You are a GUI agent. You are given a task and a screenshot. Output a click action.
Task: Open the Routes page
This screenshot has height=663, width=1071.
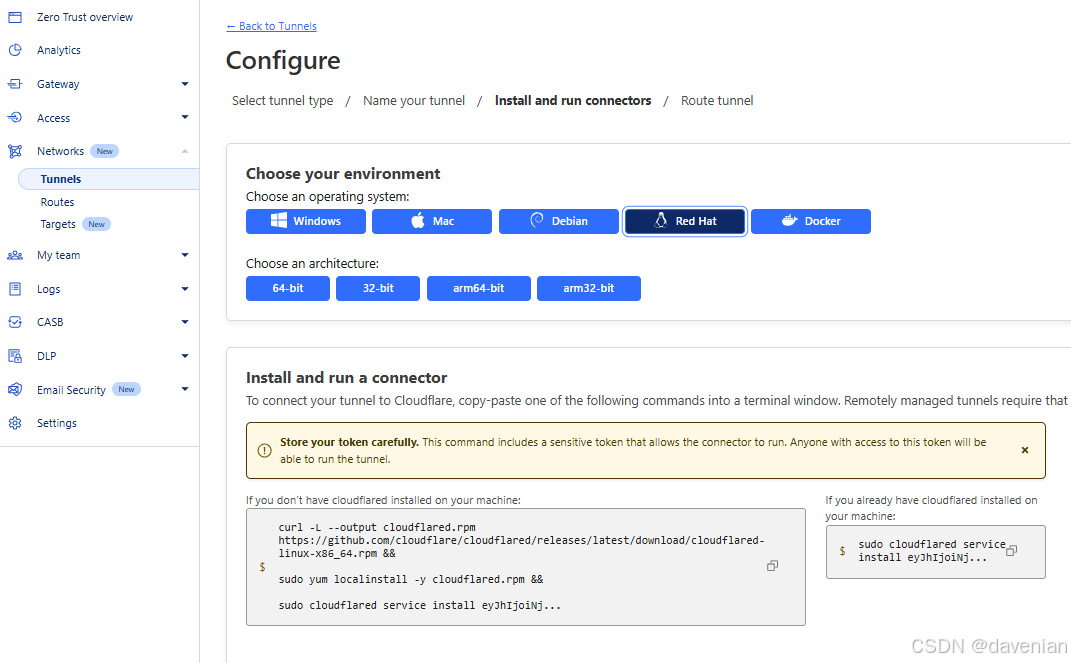pyautogui.click(x=57, y=202)
